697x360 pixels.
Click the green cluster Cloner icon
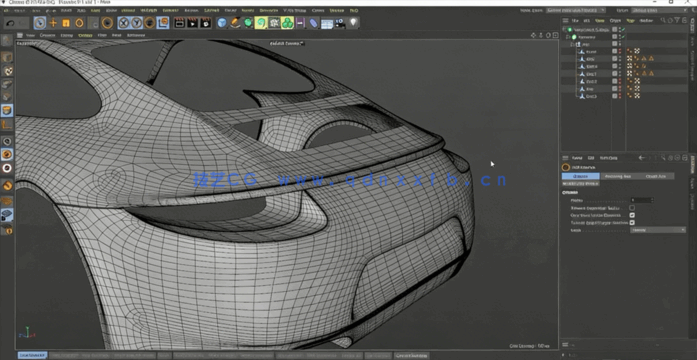pos(288,23)
